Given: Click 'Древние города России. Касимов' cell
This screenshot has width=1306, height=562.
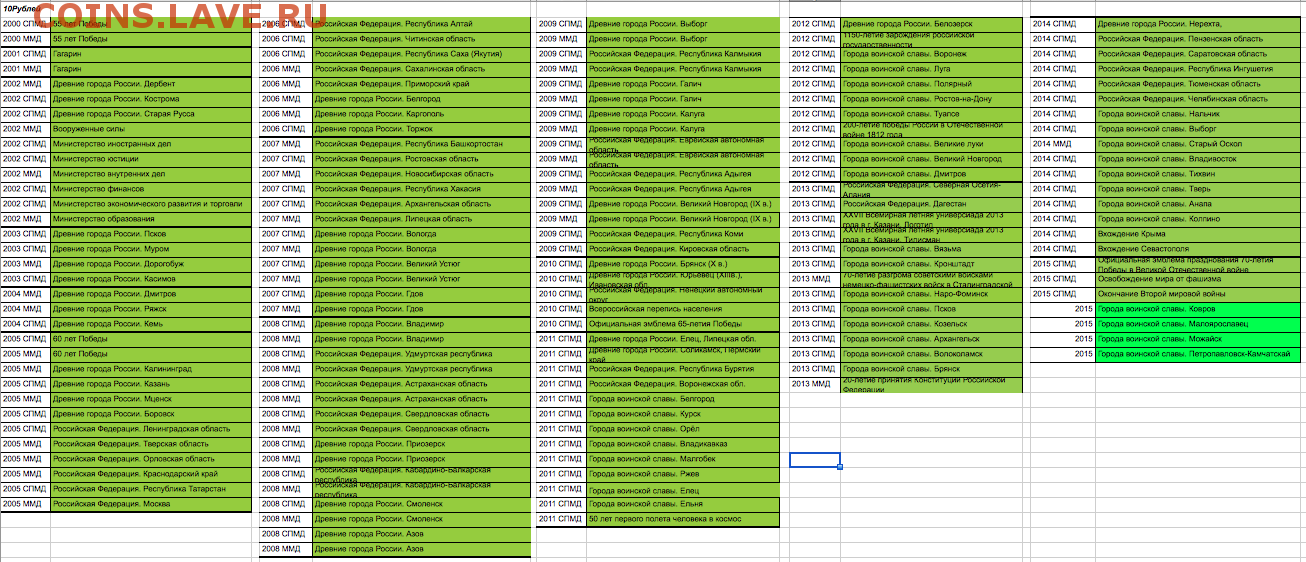Looking at the screenshot, I should click(x=150, y=279).
